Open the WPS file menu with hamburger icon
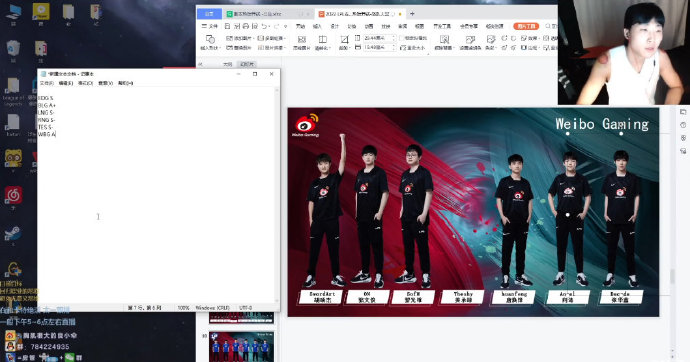The width and height of the screenshot is (690, 362). pyautogui.click(x=210, y=26)
